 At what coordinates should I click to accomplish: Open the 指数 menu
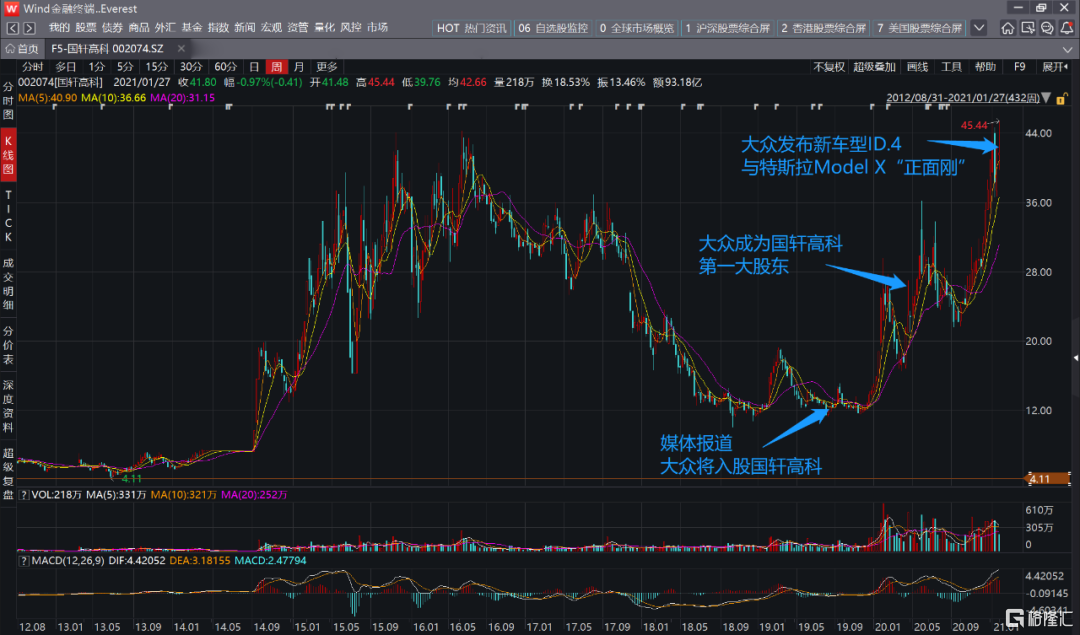[218, 28]
